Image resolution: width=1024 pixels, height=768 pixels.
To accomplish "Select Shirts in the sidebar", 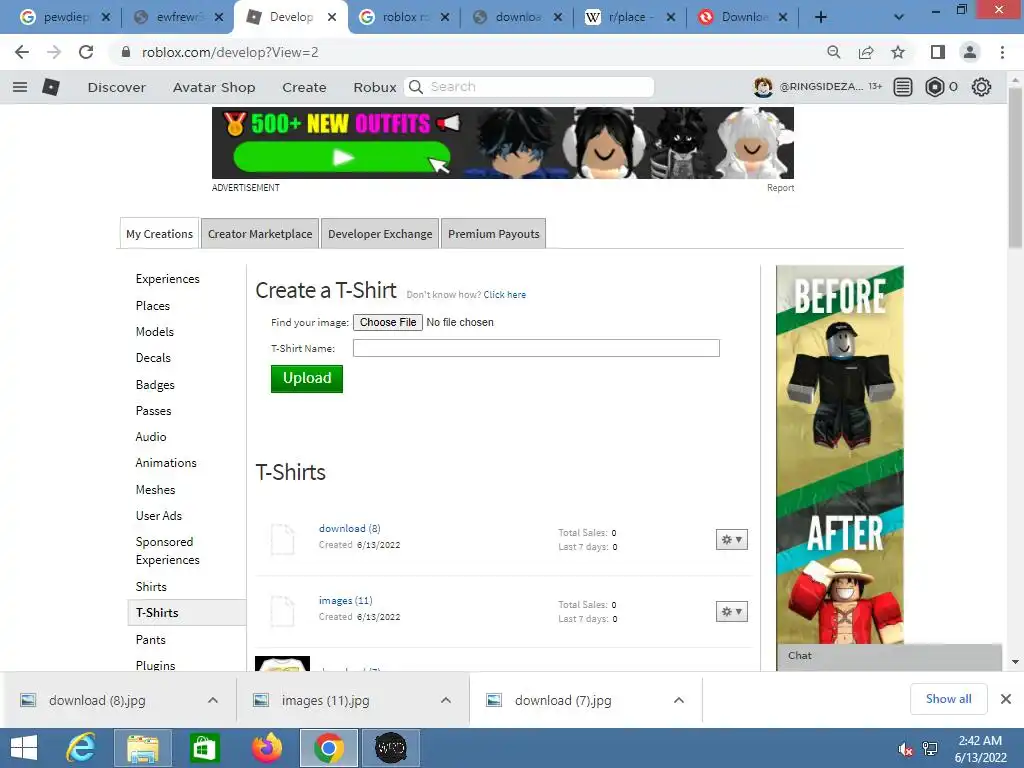I will (151, 586).
